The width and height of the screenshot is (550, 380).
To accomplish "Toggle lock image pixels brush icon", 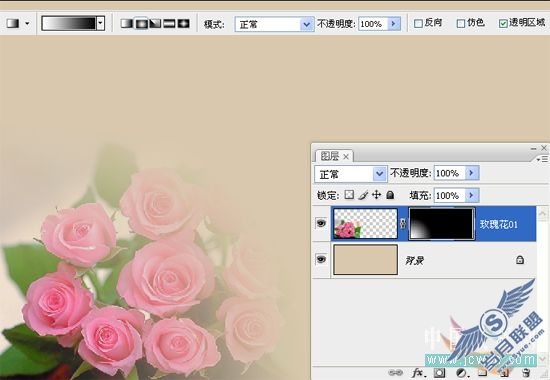I will coord(363,195).
